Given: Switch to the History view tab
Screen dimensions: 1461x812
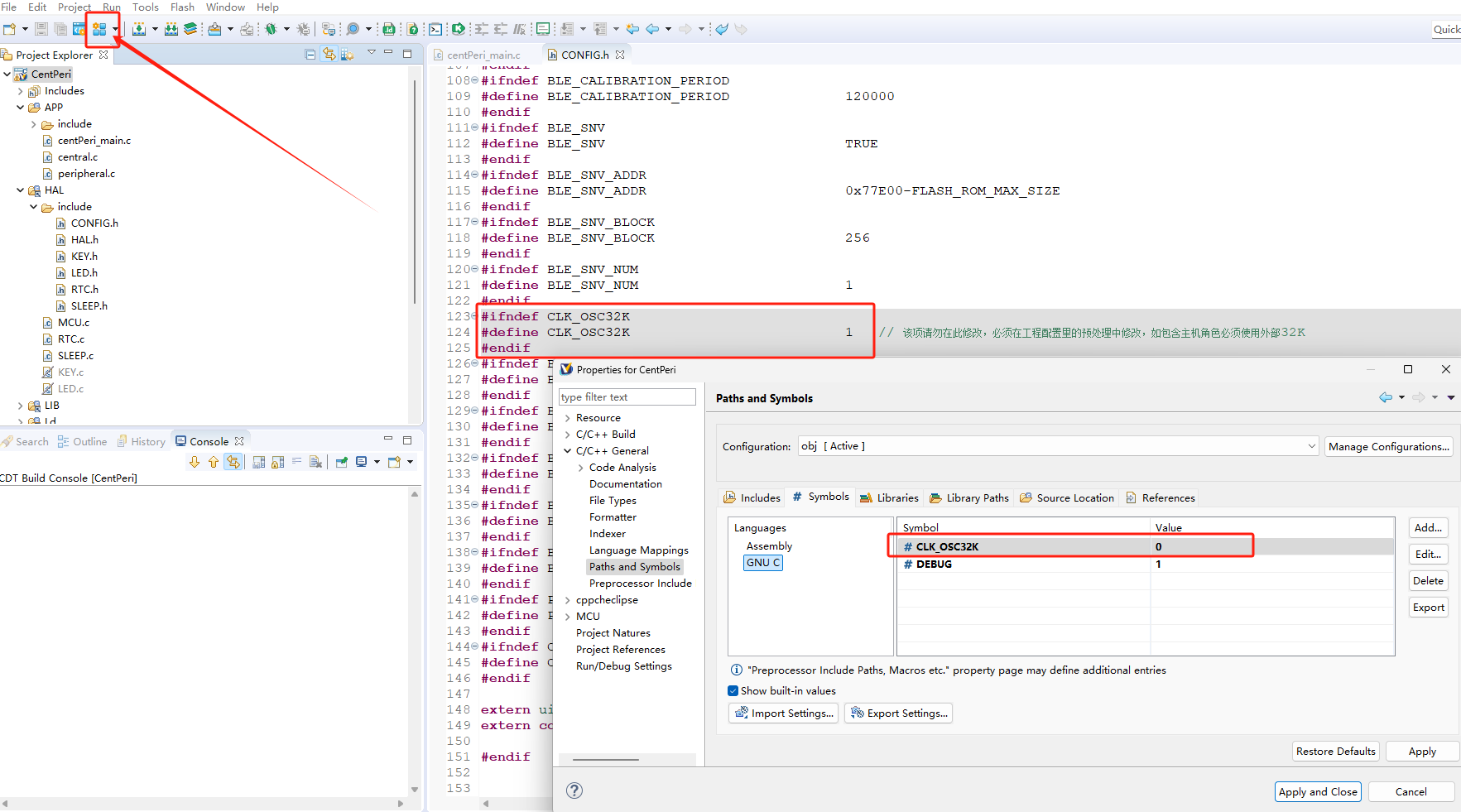Looking at the screenshot, I should tap(141, 441).
